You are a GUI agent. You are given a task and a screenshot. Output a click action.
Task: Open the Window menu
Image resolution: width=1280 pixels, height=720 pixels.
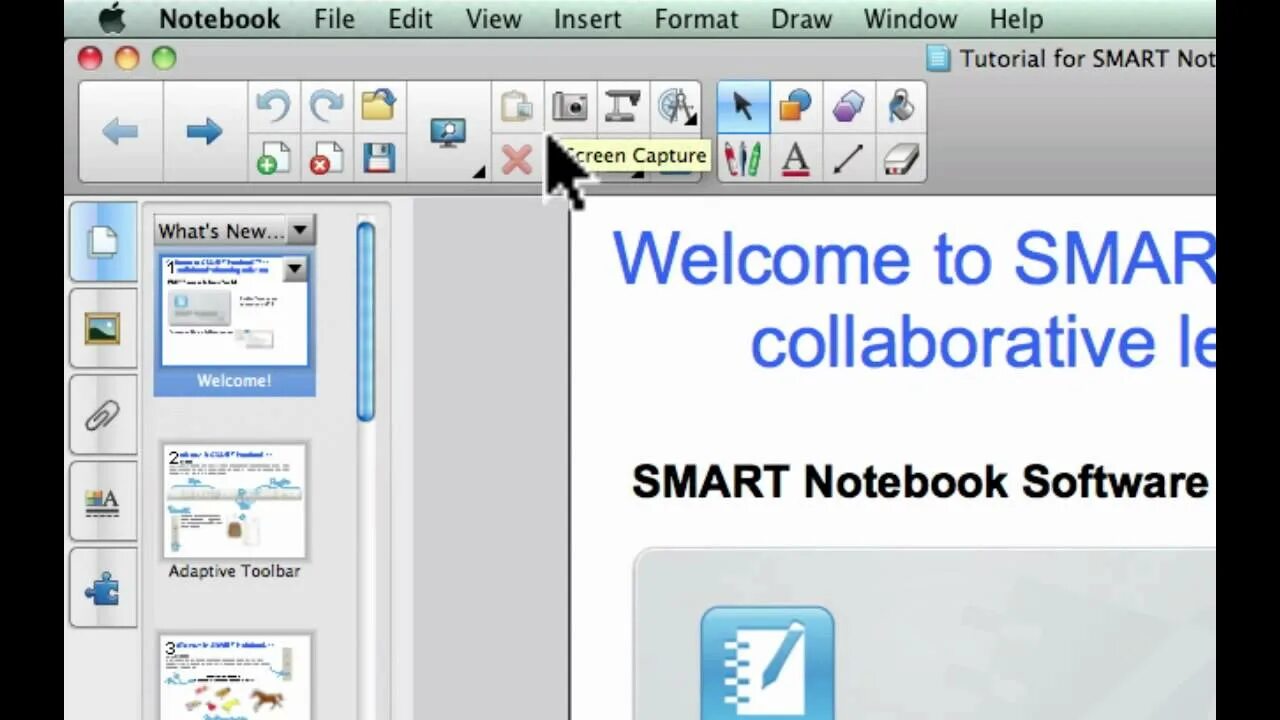(910, 18)
